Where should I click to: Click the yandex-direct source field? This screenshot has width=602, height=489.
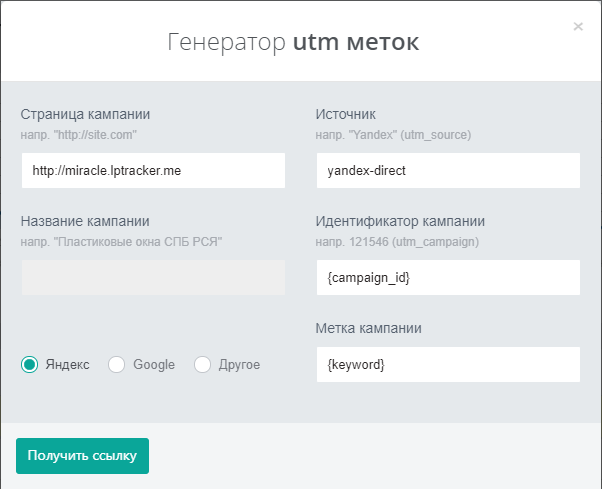pyautogui.click(x=448, y=170)
